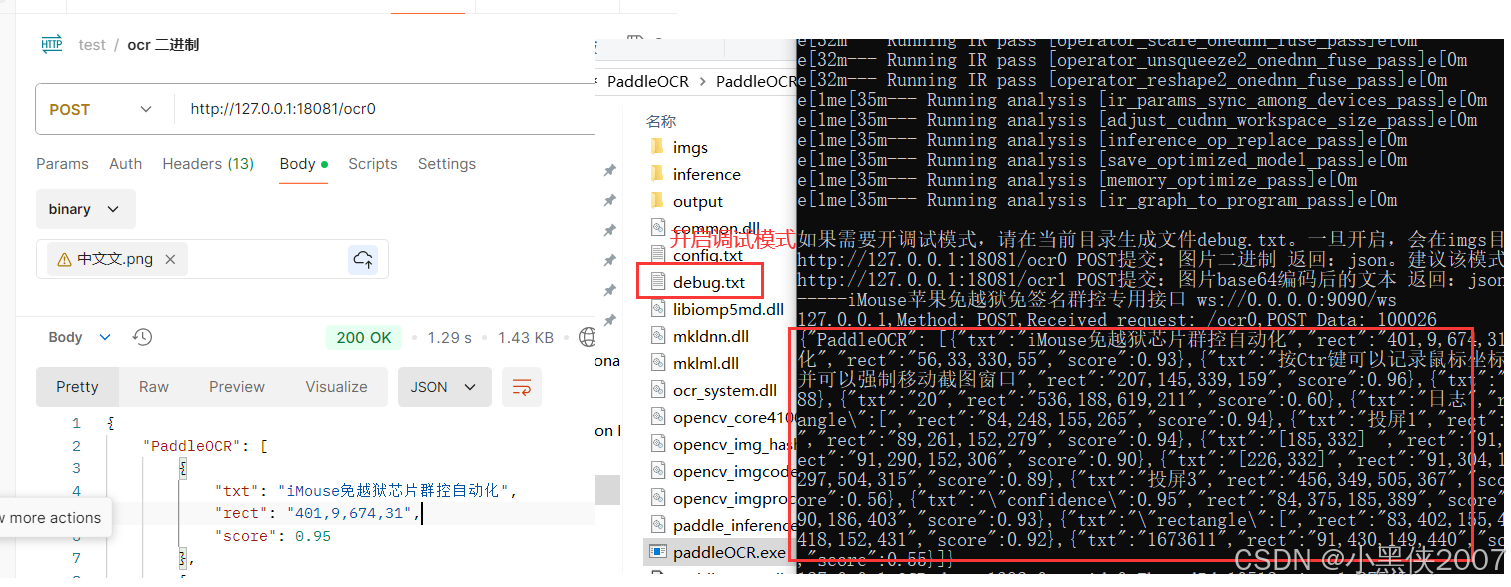Click the ocr_system.dll file icon

coord(657,390)
